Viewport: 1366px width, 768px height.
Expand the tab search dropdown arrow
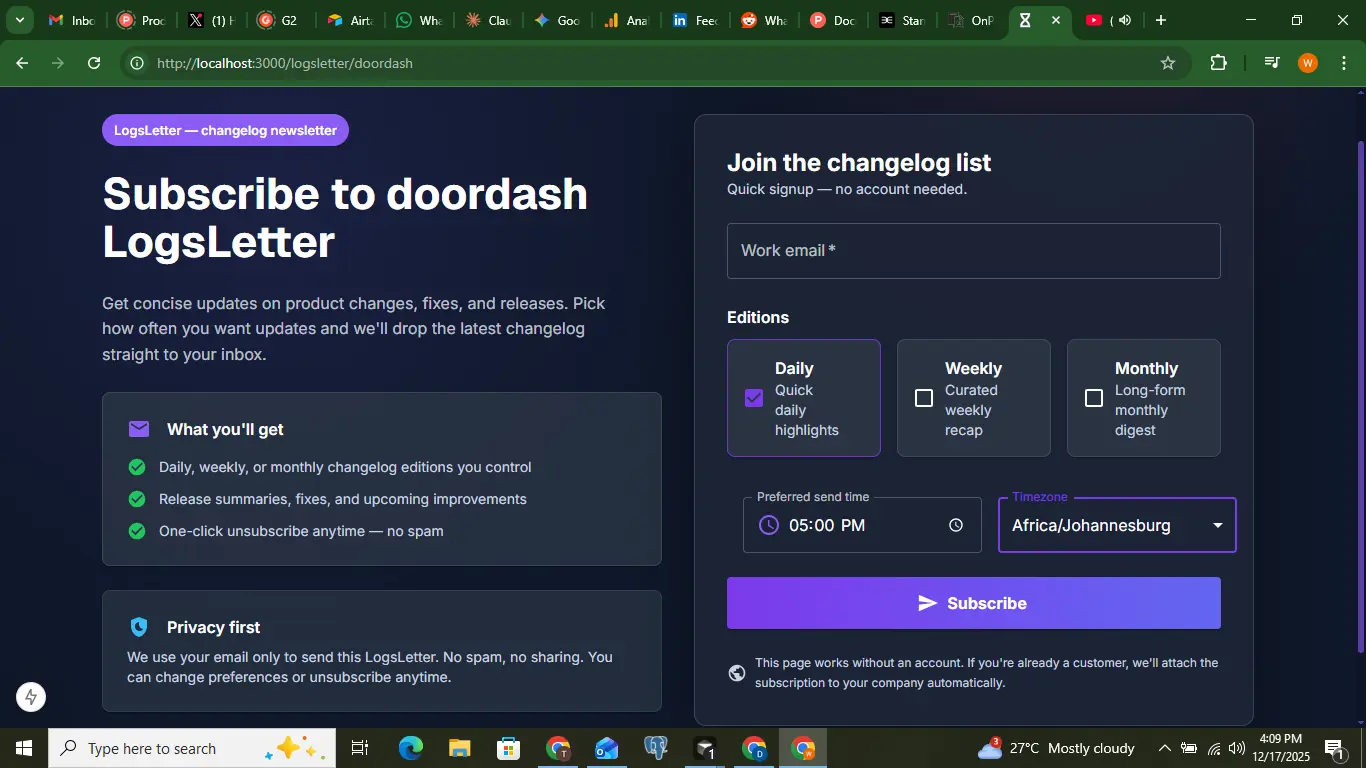point(19,20)
